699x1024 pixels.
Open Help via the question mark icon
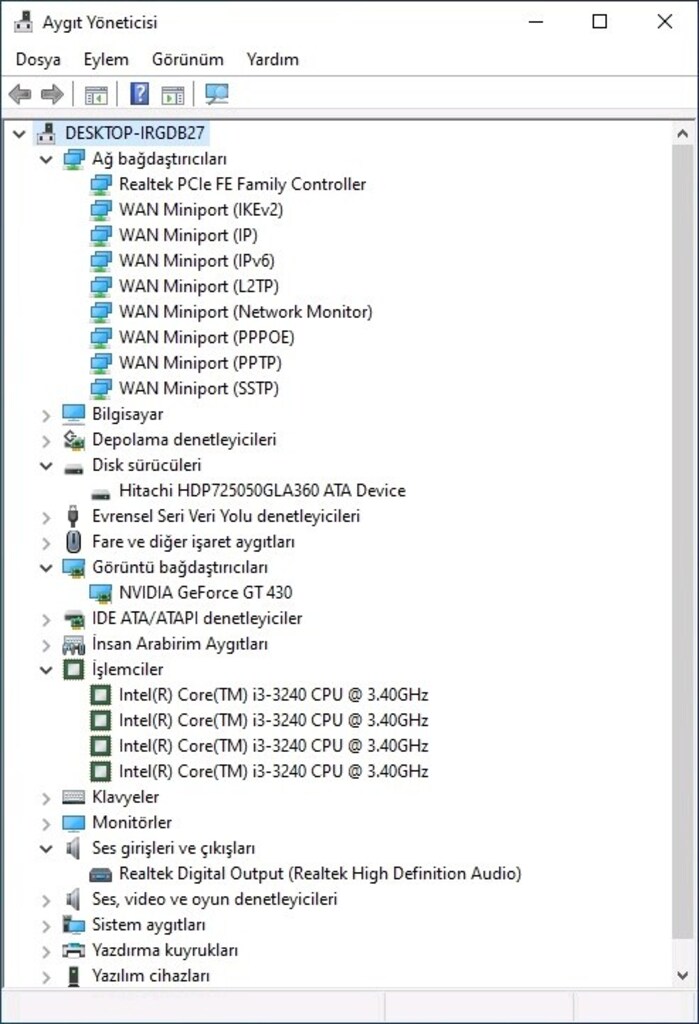140,94
